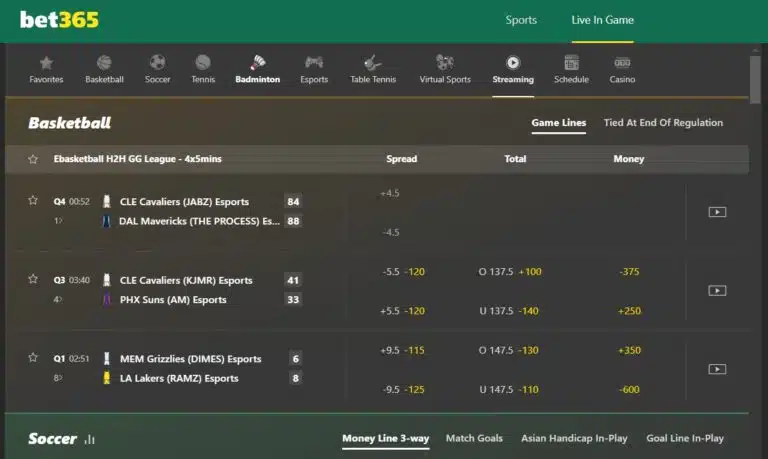Viewport: 768px width, 459px height.
Task: Open CLE Cavaliers (JABZ) Esports match
Action: (184, 202)
